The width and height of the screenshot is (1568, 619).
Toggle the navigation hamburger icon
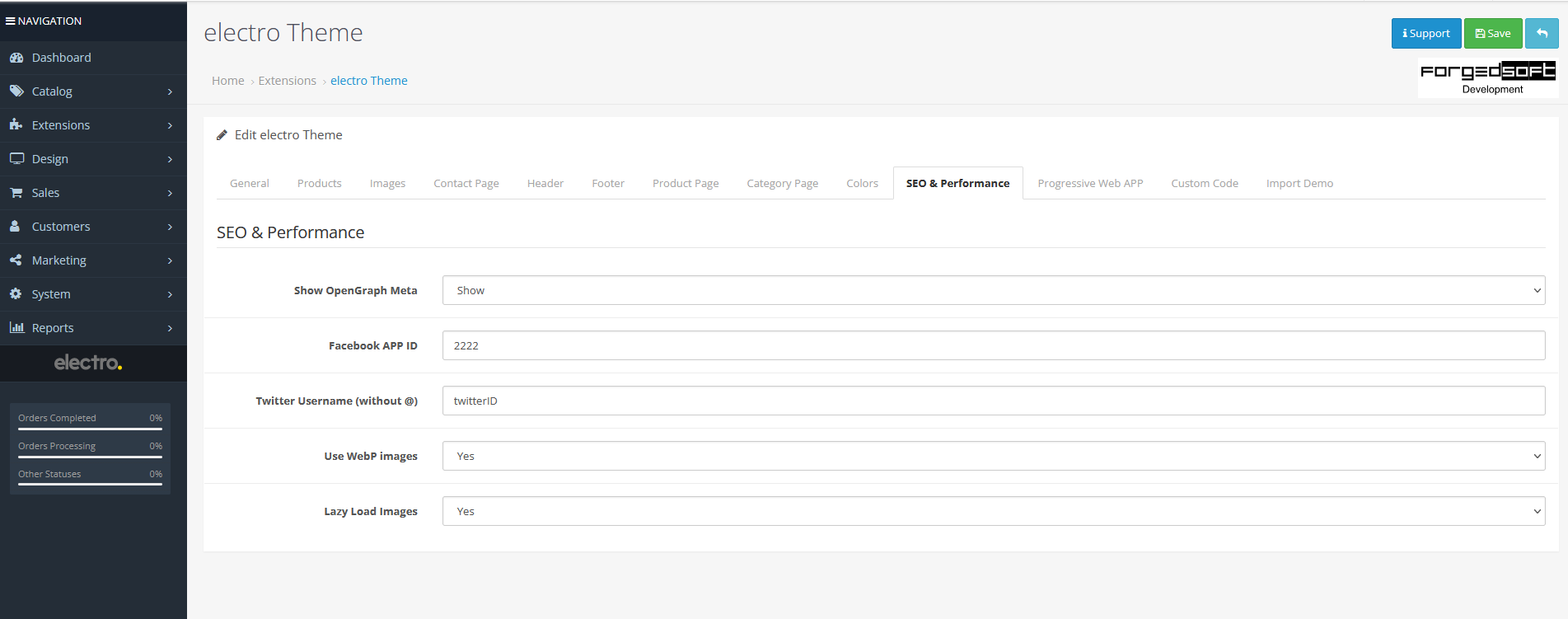11,21
